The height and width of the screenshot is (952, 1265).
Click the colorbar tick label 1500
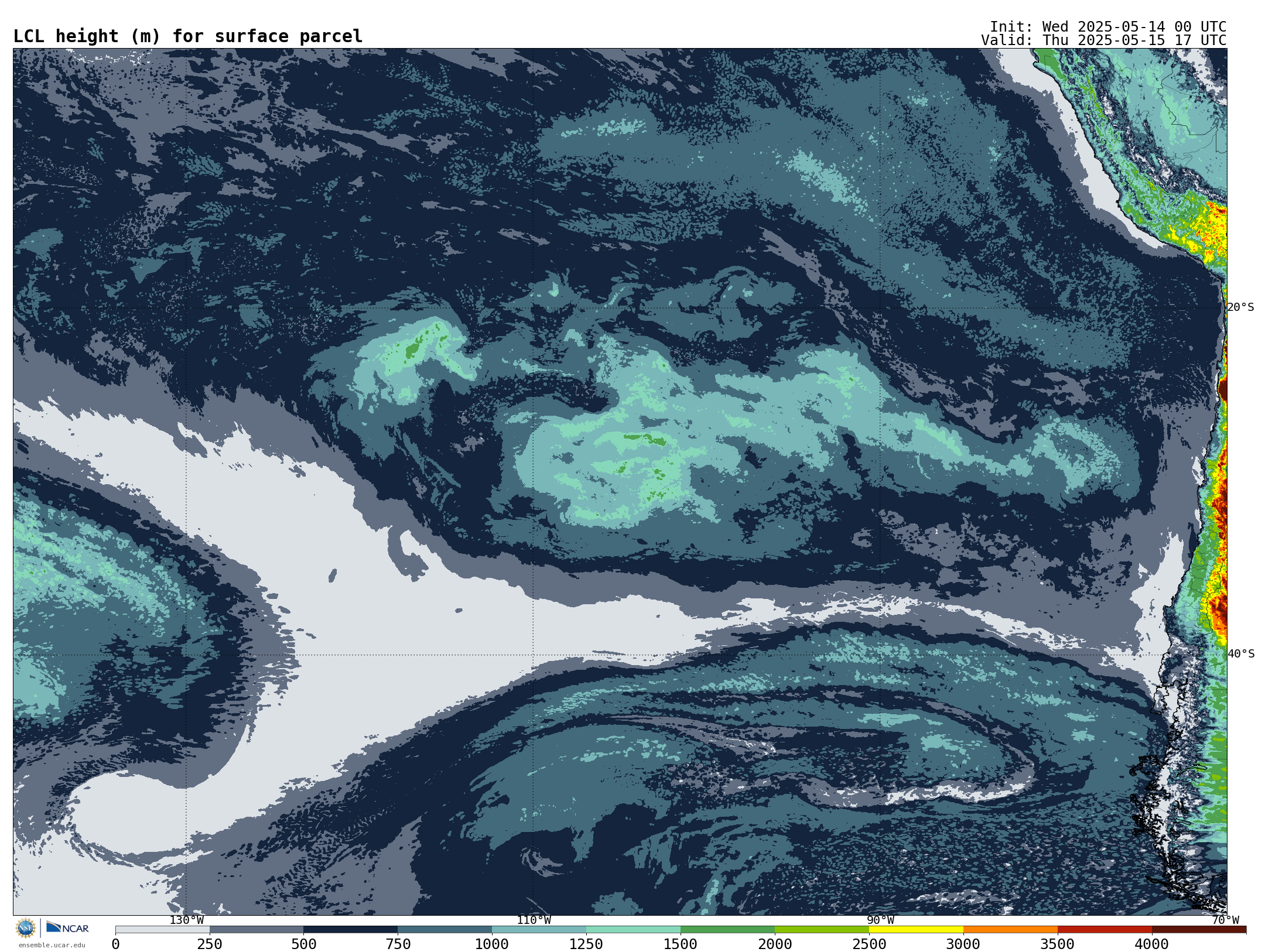(x=681, y=944)
